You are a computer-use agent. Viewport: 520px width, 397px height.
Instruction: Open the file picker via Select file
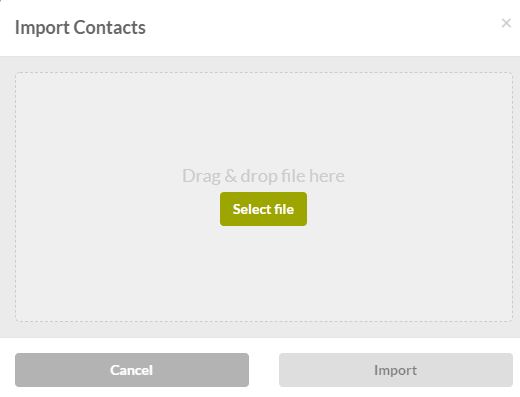[263, 209]
